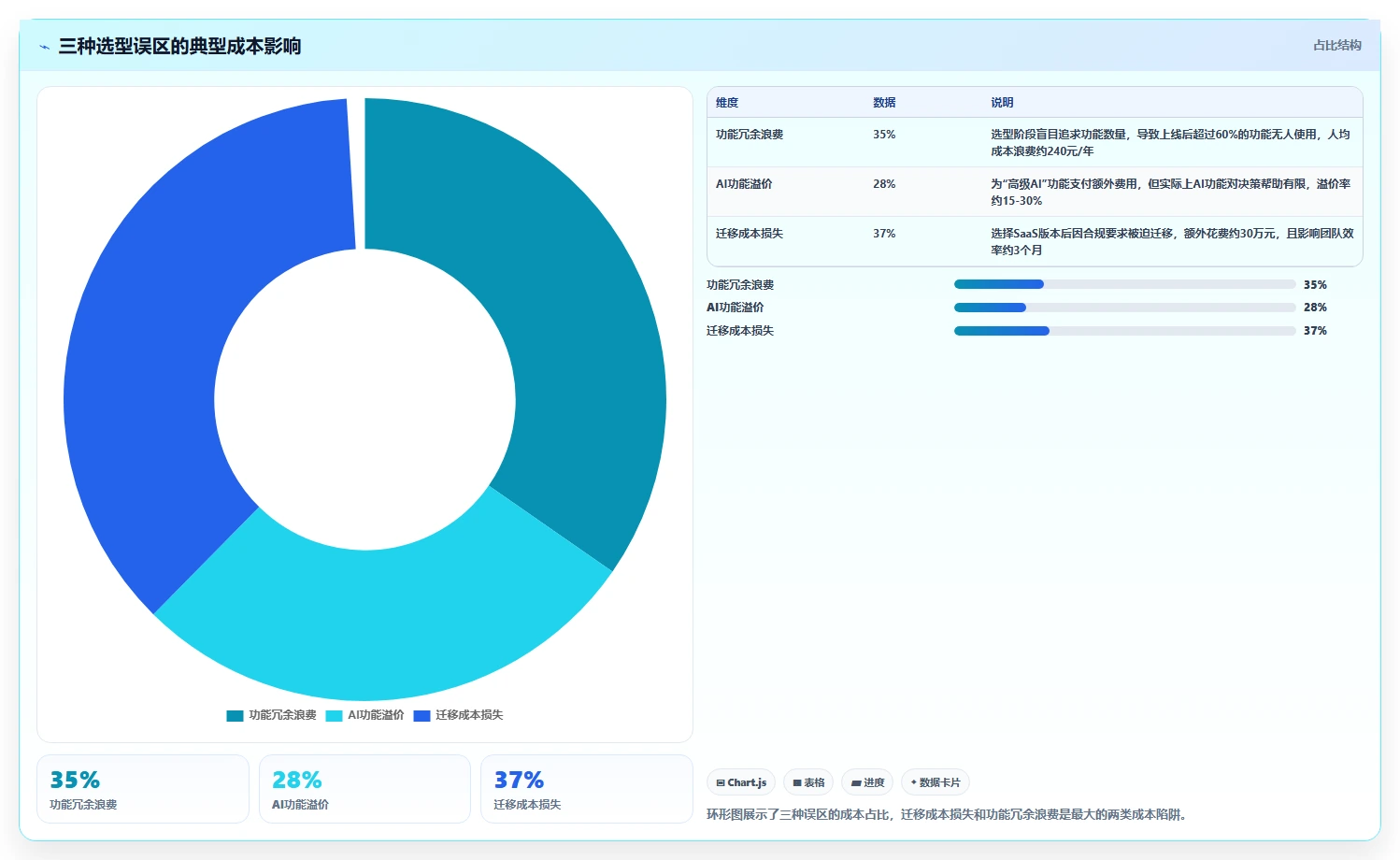Click the 35% value in the table
This screenshot has width=1400, height=860.
tap(884, 135)
